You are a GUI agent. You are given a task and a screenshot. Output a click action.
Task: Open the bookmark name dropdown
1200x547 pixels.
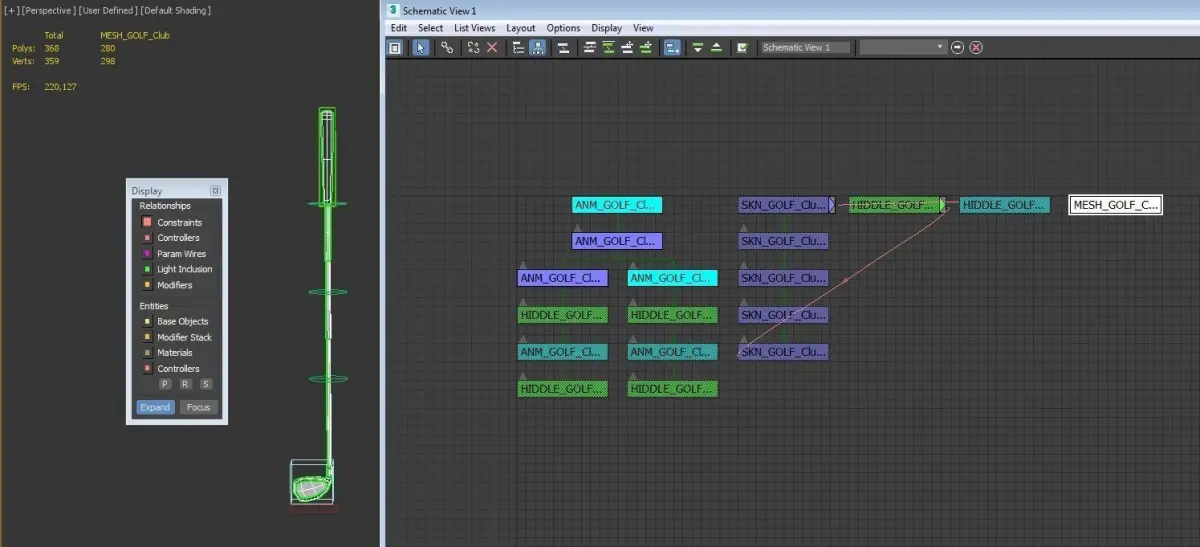point(903,47)
